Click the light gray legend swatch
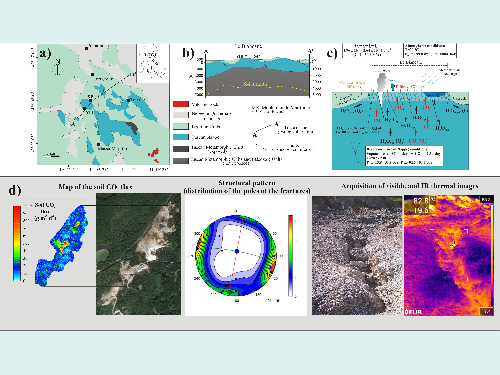500x375 pixels. 181,115
